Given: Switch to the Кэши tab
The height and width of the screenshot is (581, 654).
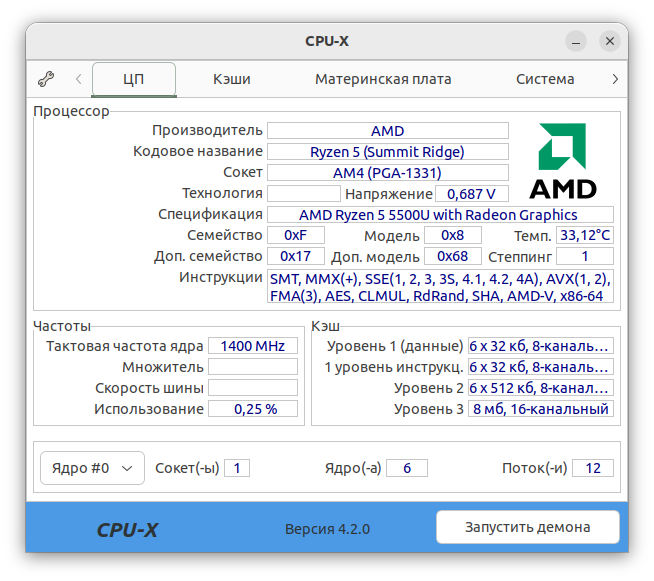Looking at the screenshot, I should click(x=231, y=79).
